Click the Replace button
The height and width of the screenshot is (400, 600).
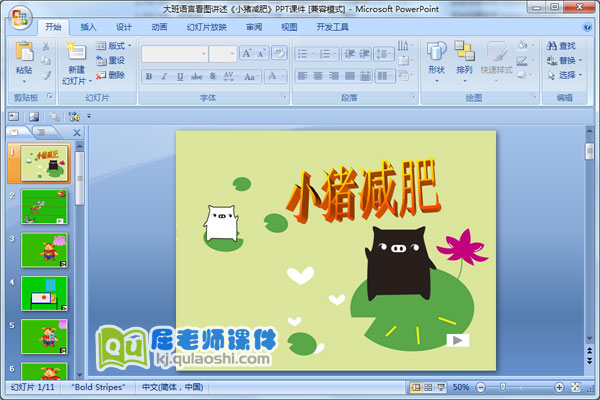[x=562, y=60]
